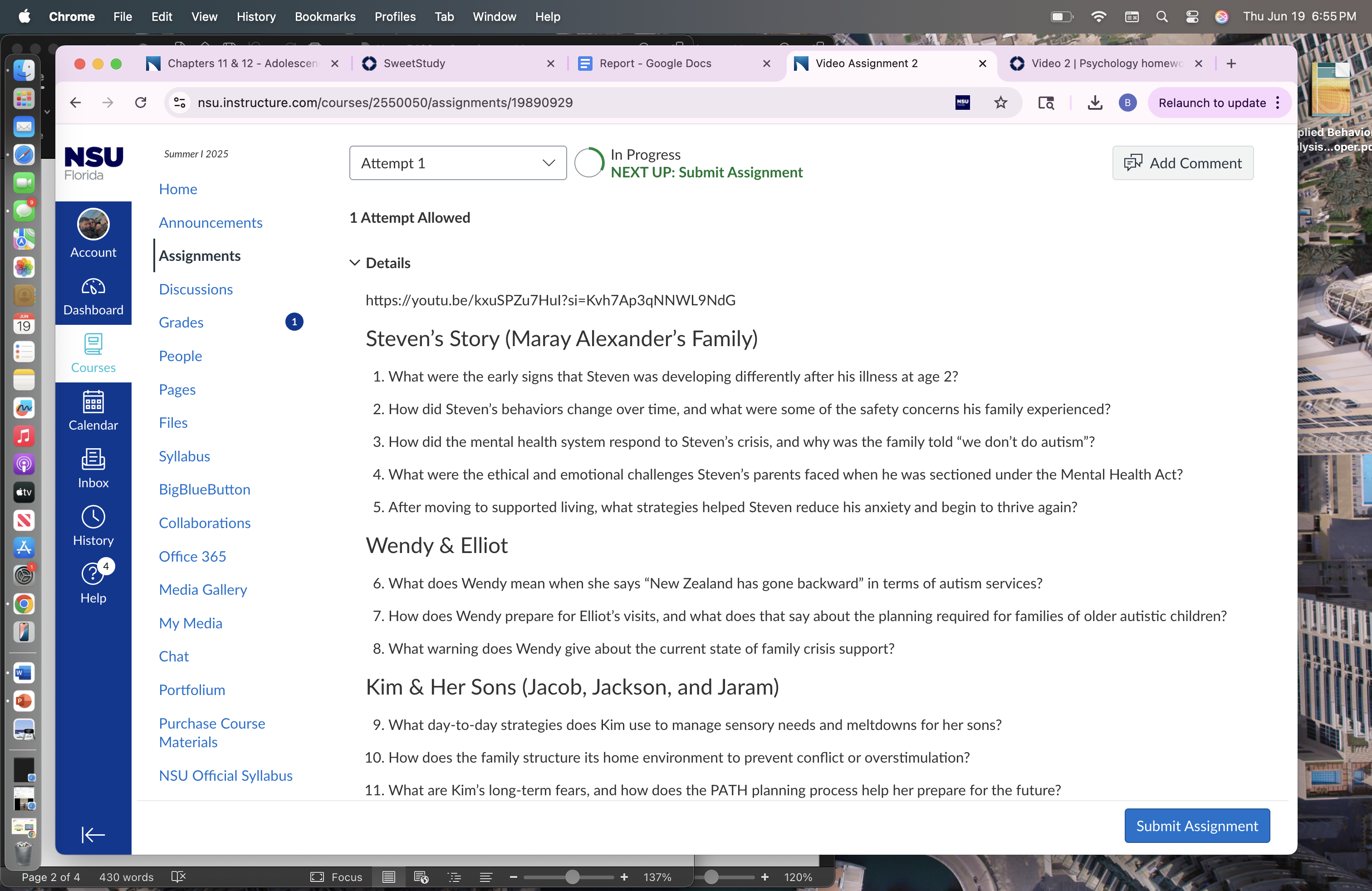The height and width of the screenshot is (891, 1372).
Task: Open Control Center in menu bar
Action: (1191, 17)
